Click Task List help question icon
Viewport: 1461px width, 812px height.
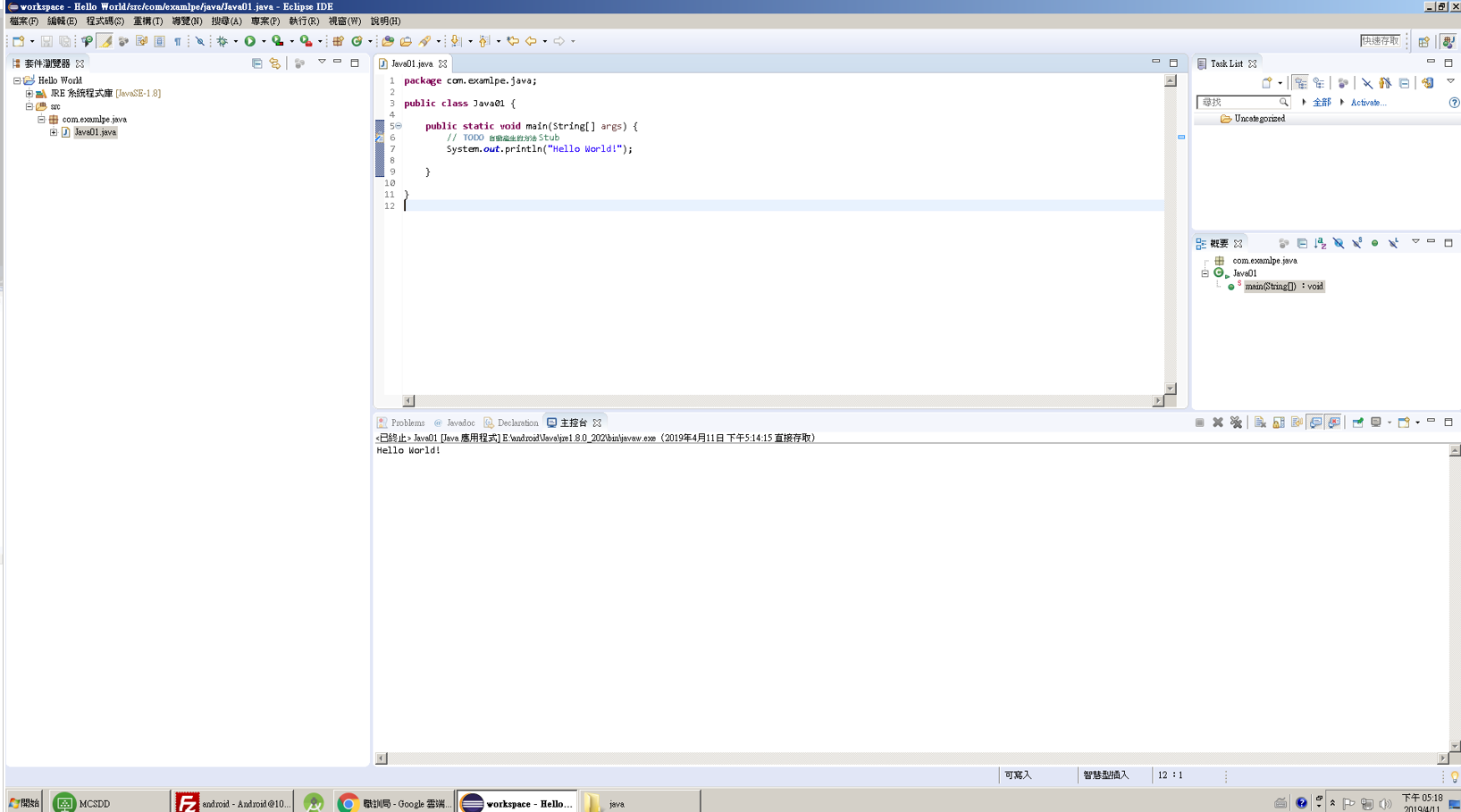coord(1454,103)
